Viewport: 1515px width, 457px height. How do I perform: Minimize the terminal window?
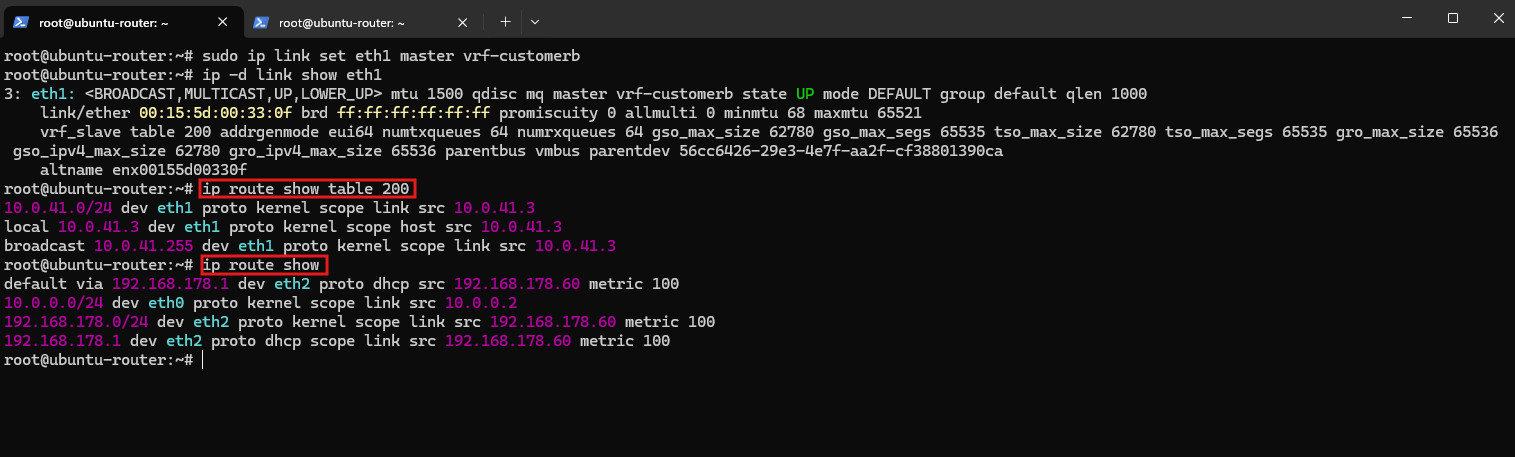1407,18
